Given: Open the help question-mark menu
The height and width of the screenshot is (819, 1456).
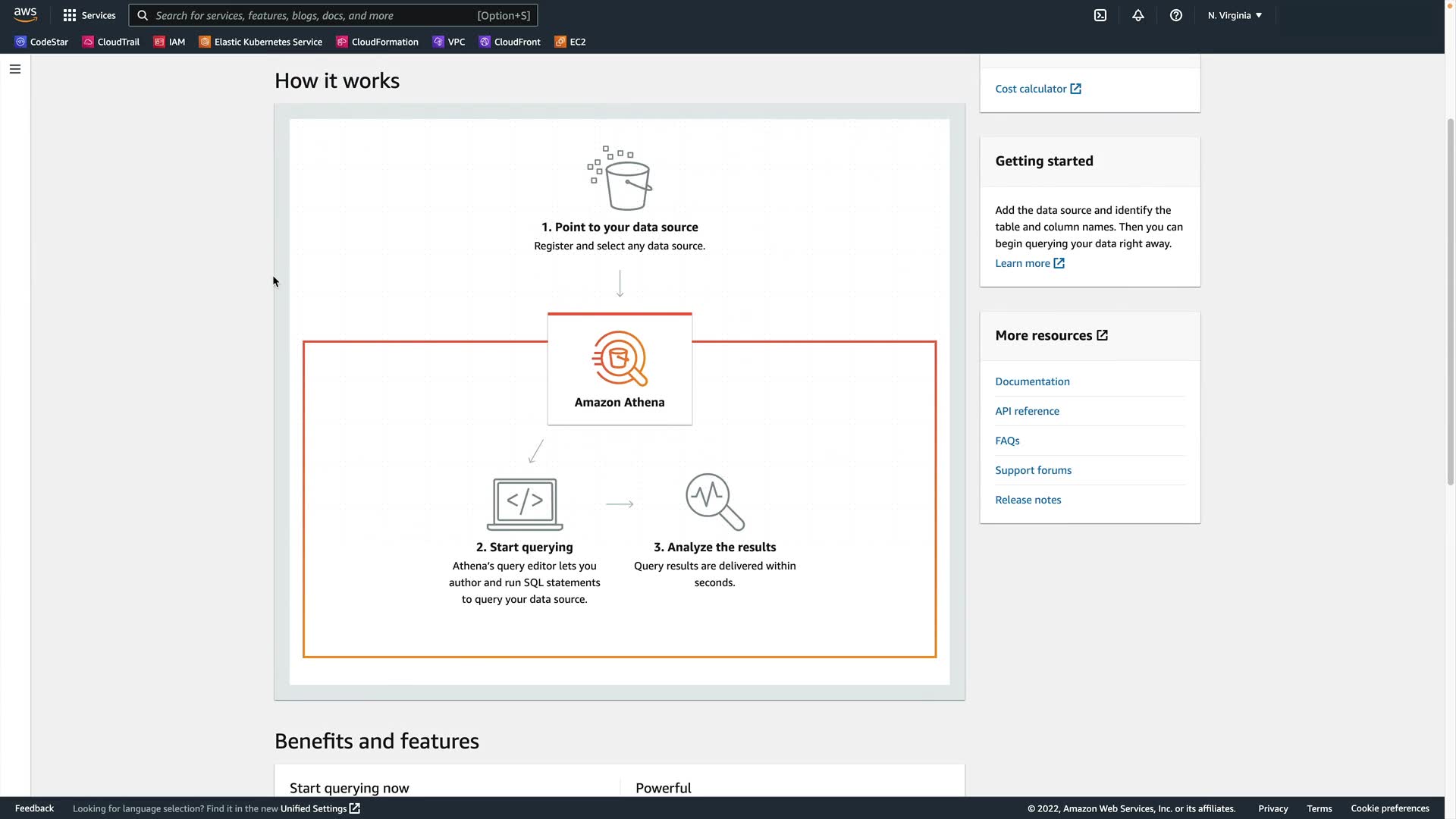Looking at the screenshot, I should [x=1176, y=15].
